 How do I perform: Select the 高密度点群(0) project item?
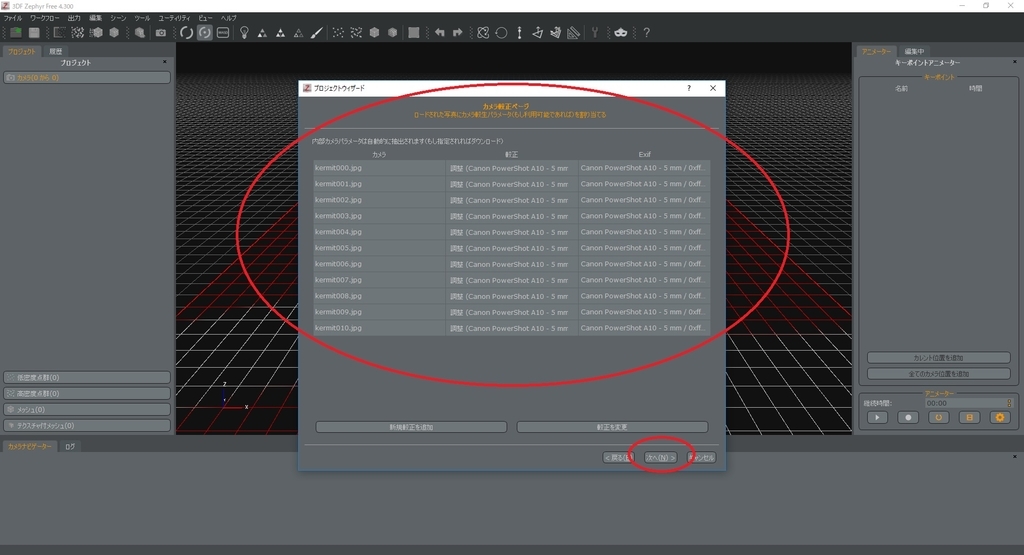(87, 394)
